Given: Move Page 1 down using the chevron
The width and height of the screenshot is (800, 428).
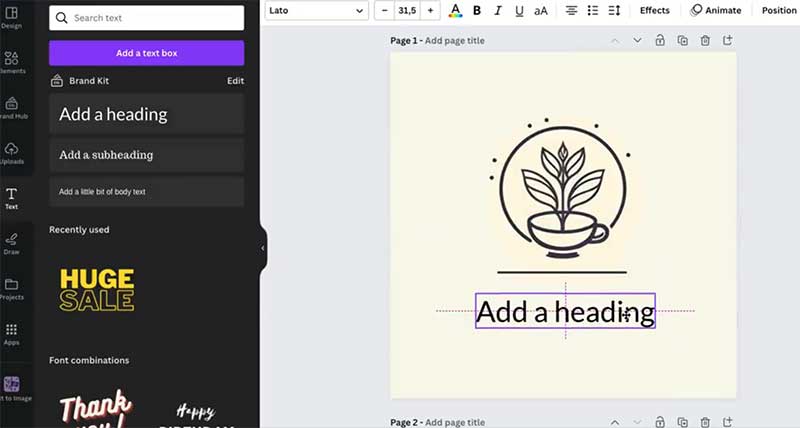Looking at the screenshot, I should click(x=637, y=41).
